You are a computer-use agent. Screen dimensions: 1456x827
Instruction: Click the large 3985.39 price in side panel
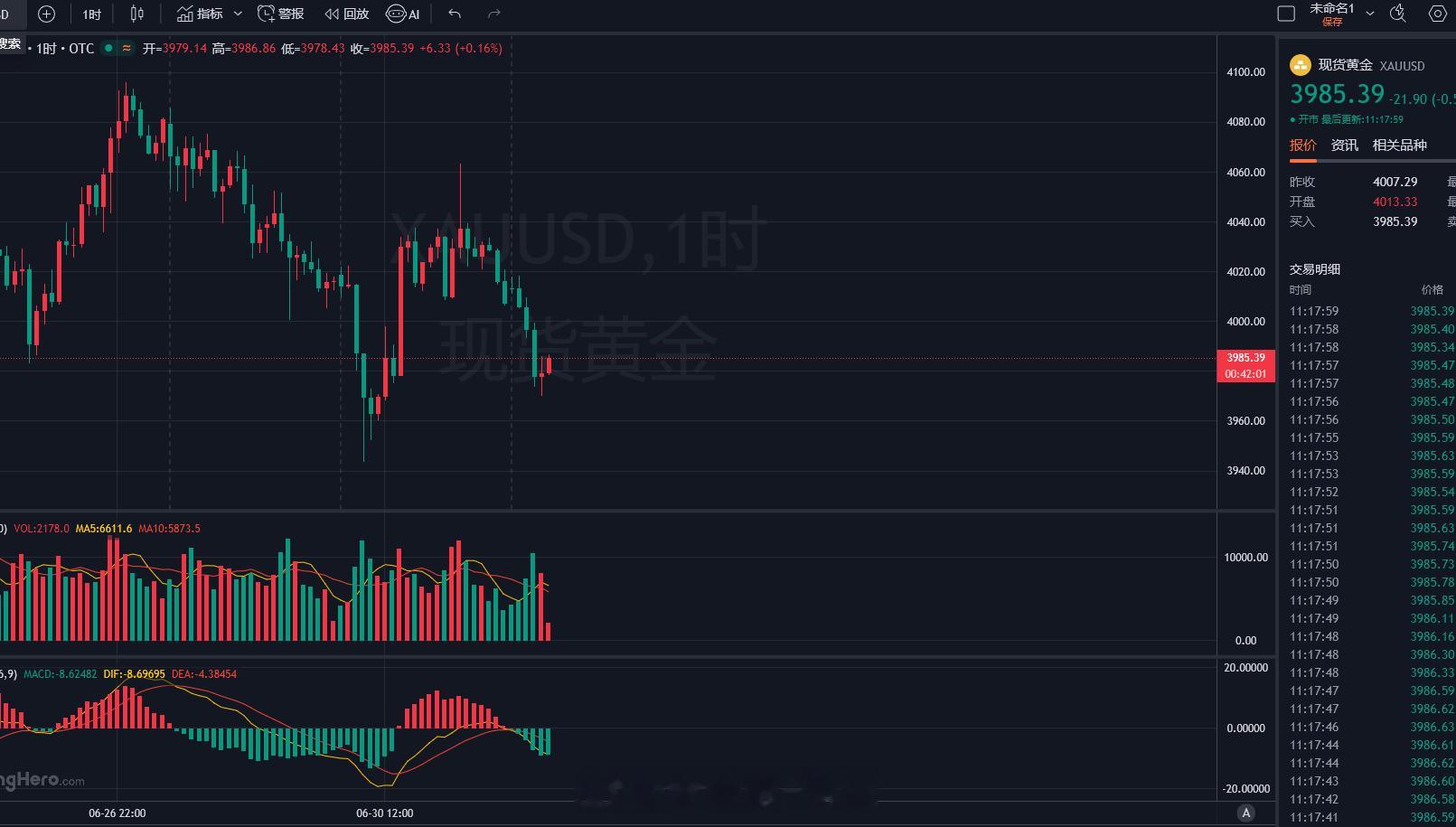pyautogui.click(x=1337, y=94)
